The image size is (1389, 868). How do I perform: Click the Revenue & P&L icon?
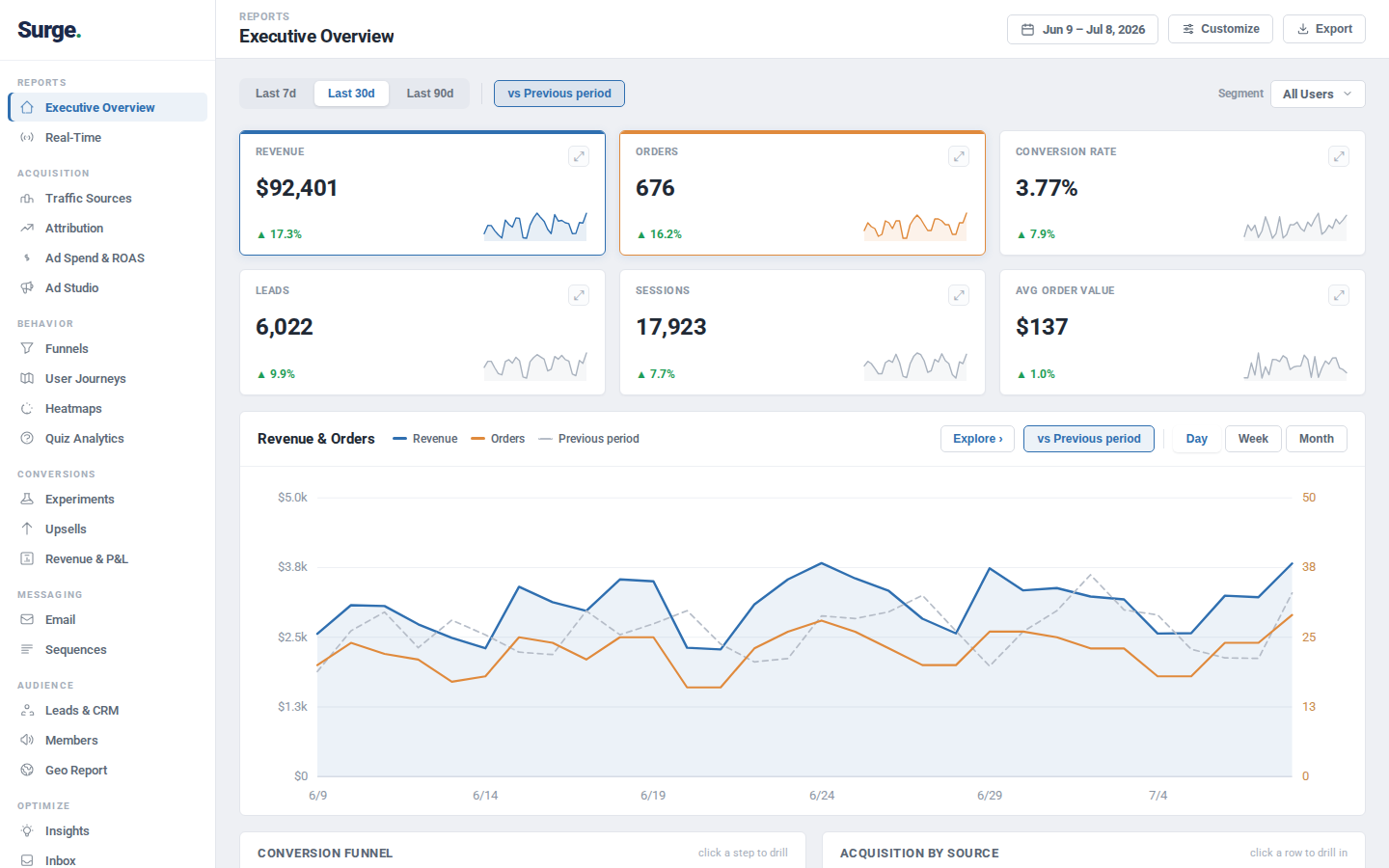coord(27,559)
